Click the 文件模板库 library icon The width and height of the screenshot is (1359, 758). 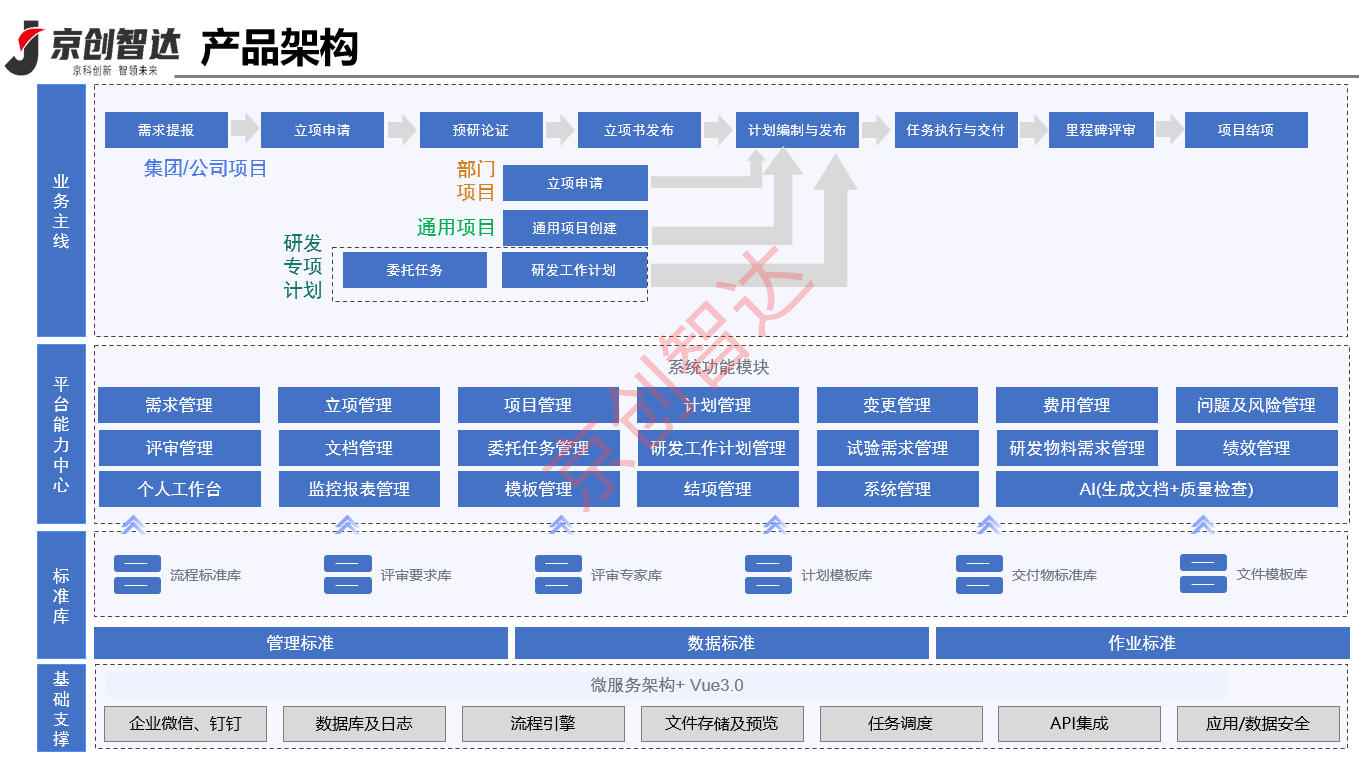tap(1203, 571)
